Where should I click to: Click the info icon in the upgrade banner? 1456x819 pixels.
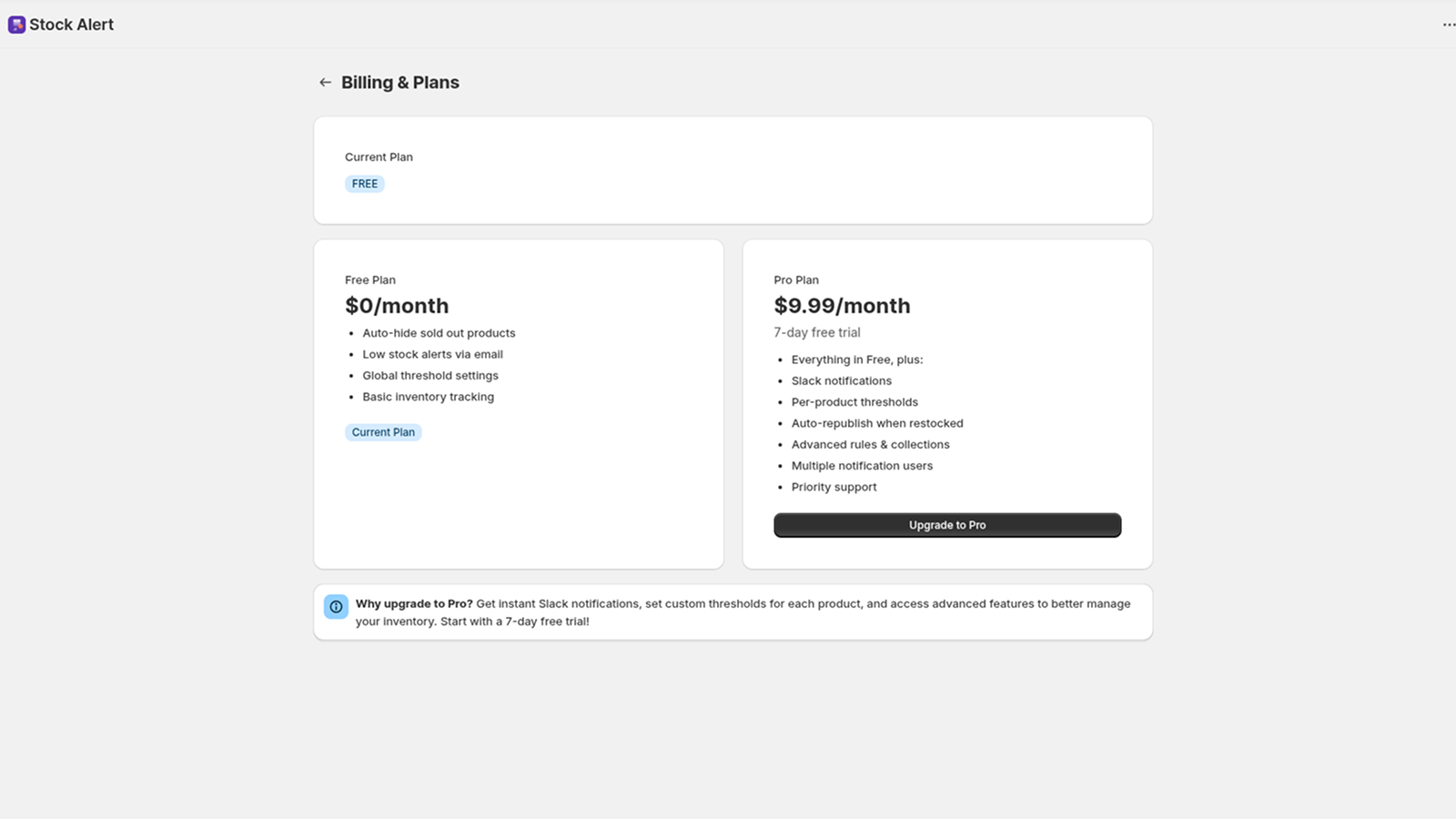click(x=336, y=606)
